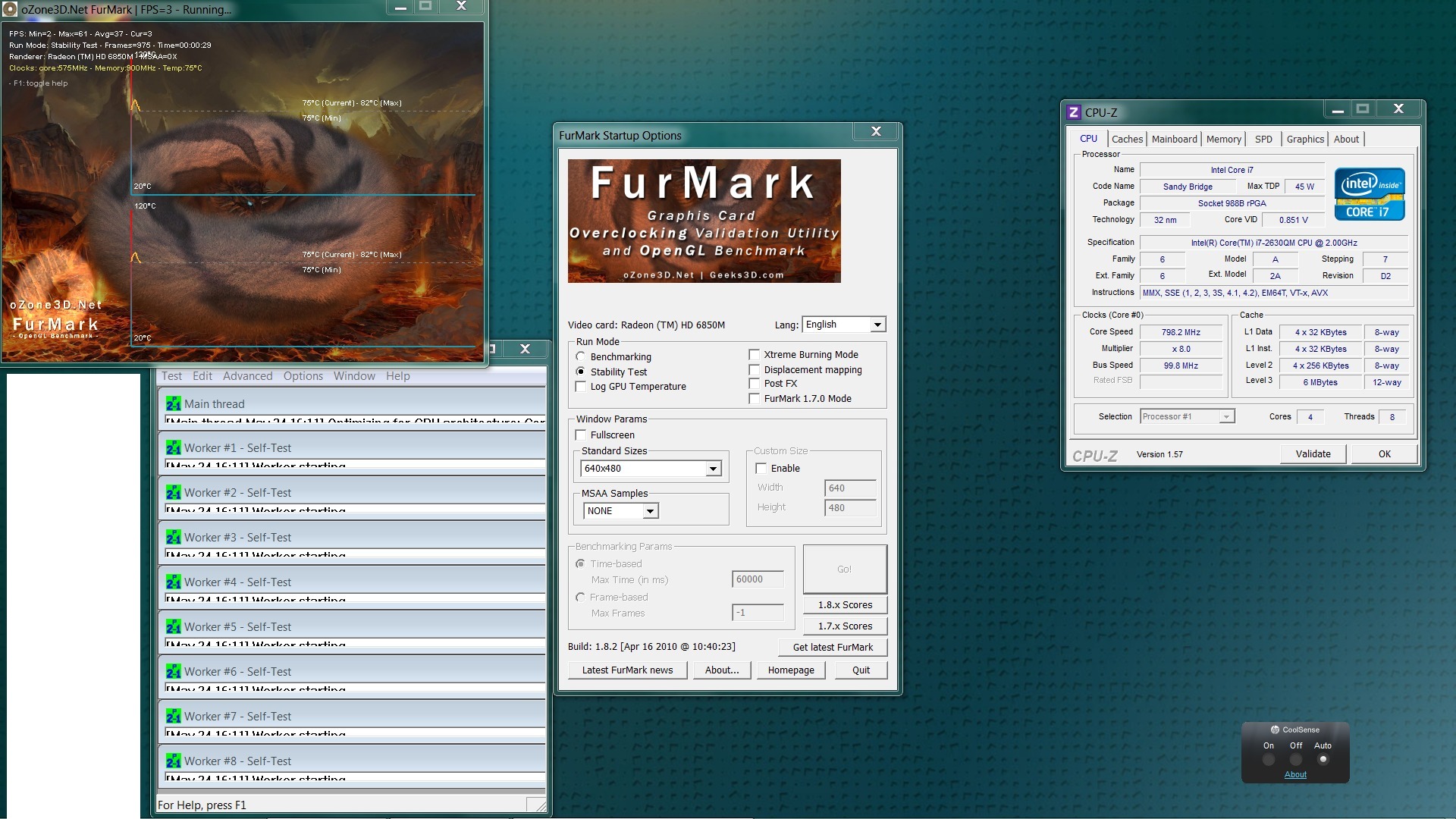Screen dimensions: 1456x819
Task: Click the Worker #6 Self-Test icon
Action: (x=173, y=671)
